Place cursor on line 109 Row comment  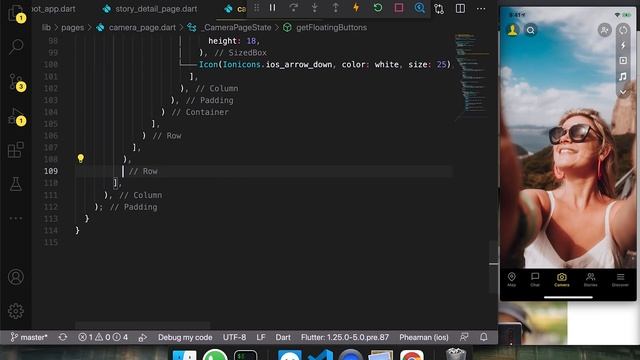click(143, 171)
